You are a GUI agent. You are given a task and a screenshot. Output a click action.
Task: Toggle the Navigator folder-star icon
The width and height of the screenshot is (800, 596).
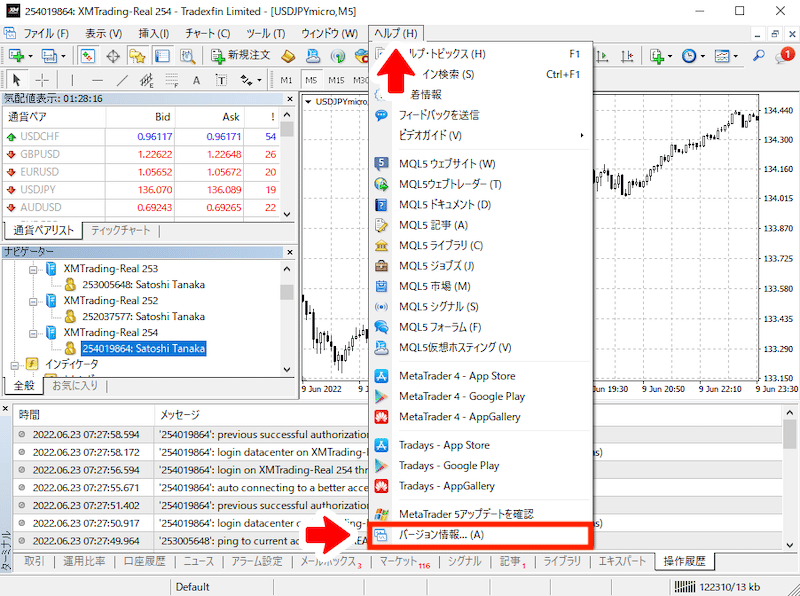coord(137,56)
